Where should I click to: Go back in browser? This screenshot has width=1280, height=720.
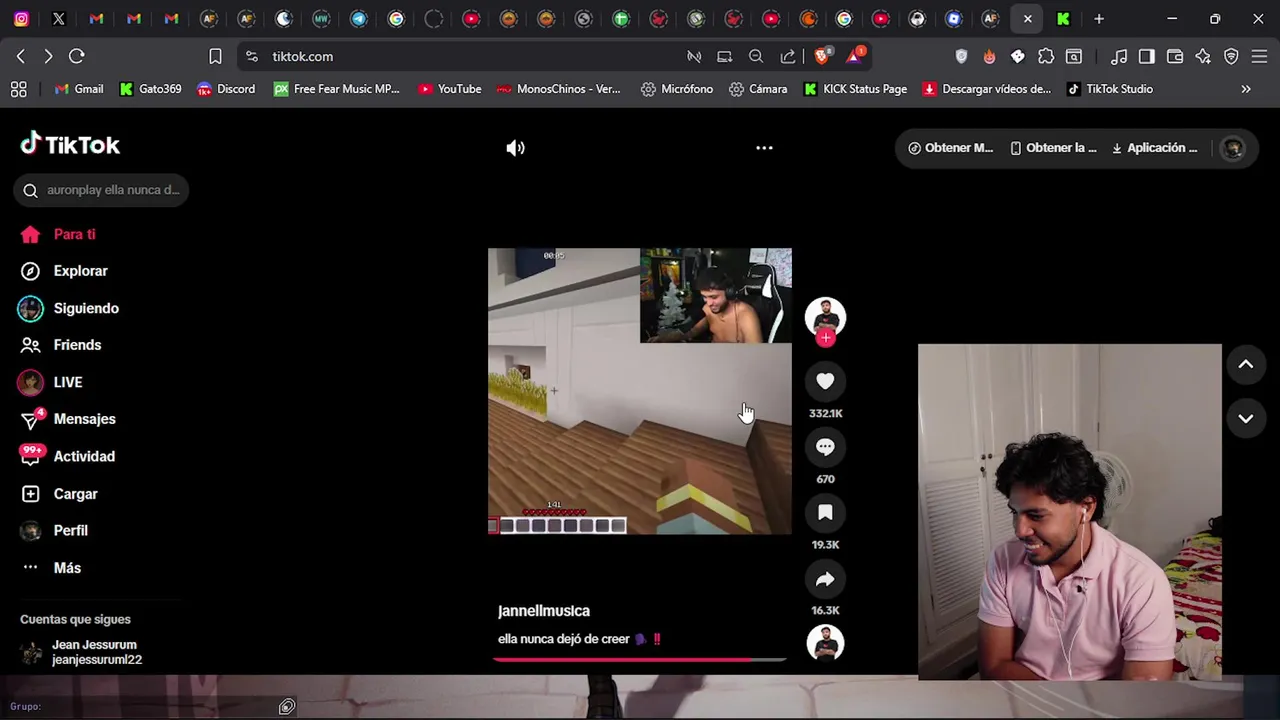(21, 56)
